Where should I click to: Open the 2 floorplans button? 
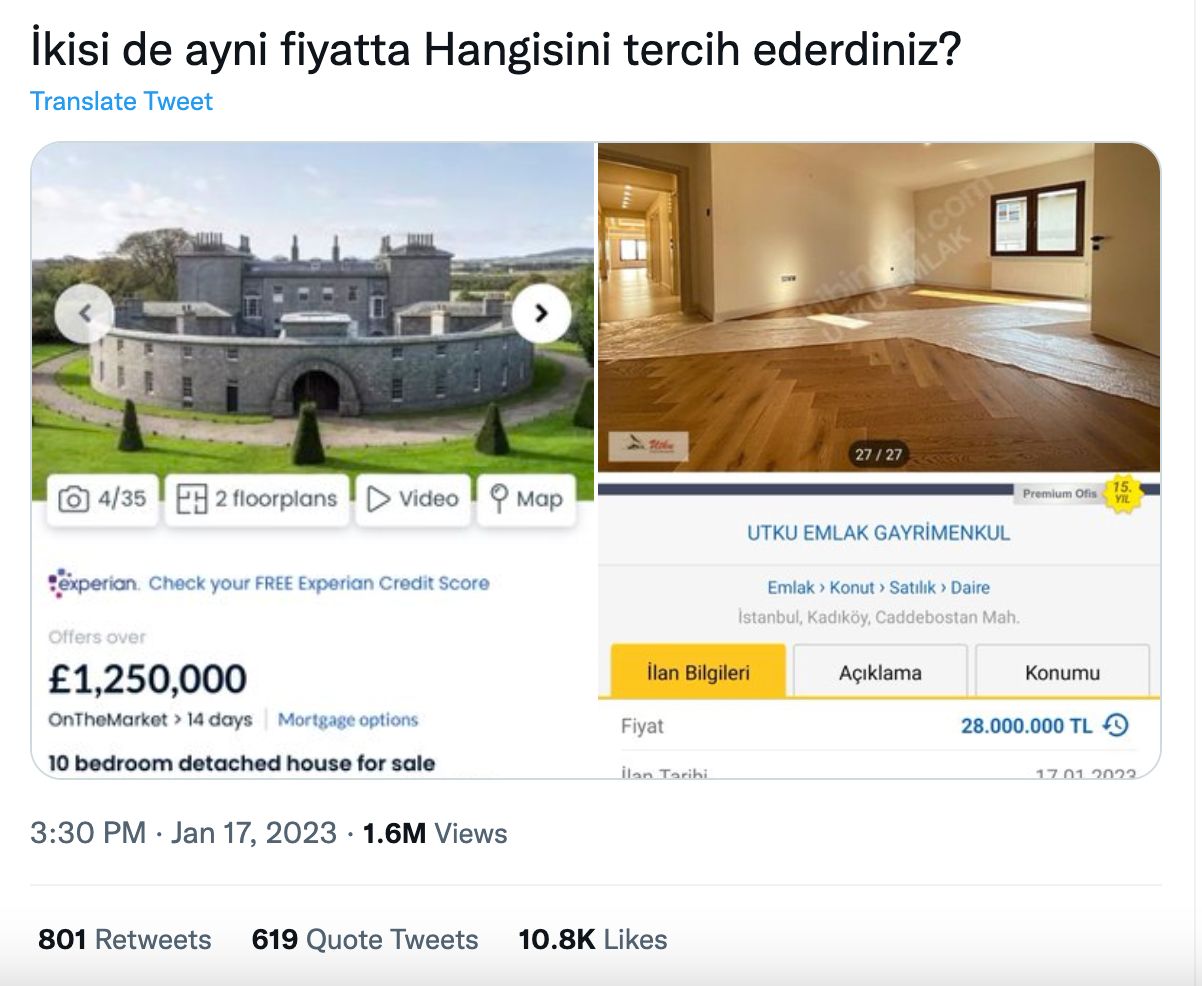[x=257, y=499]
